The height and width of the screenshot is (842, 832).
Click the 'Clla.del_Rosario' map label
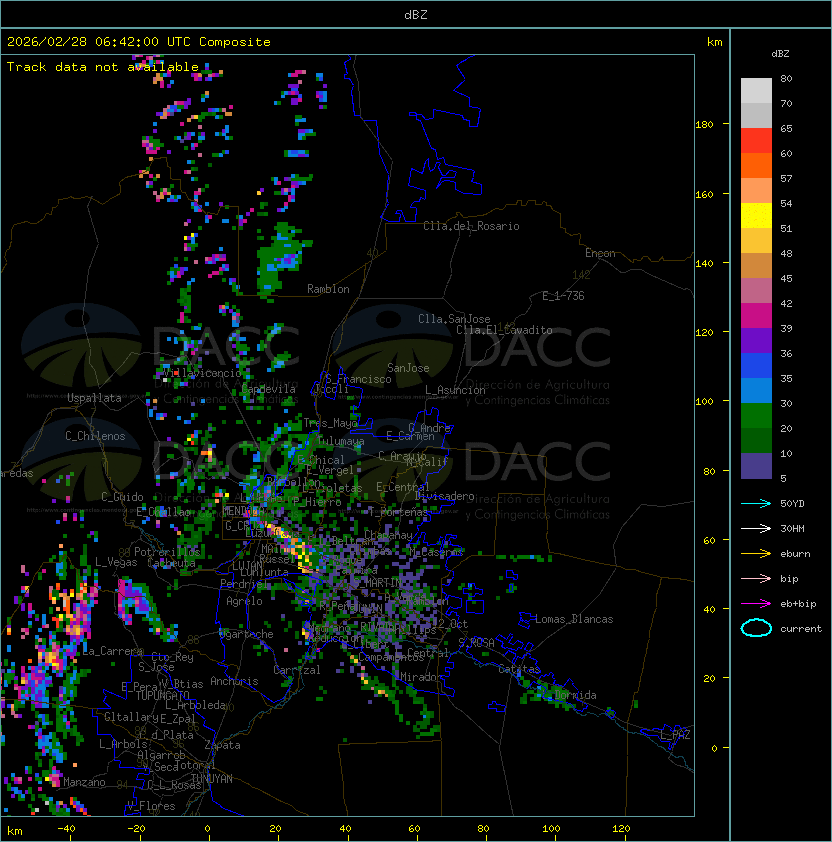point(471,226)
